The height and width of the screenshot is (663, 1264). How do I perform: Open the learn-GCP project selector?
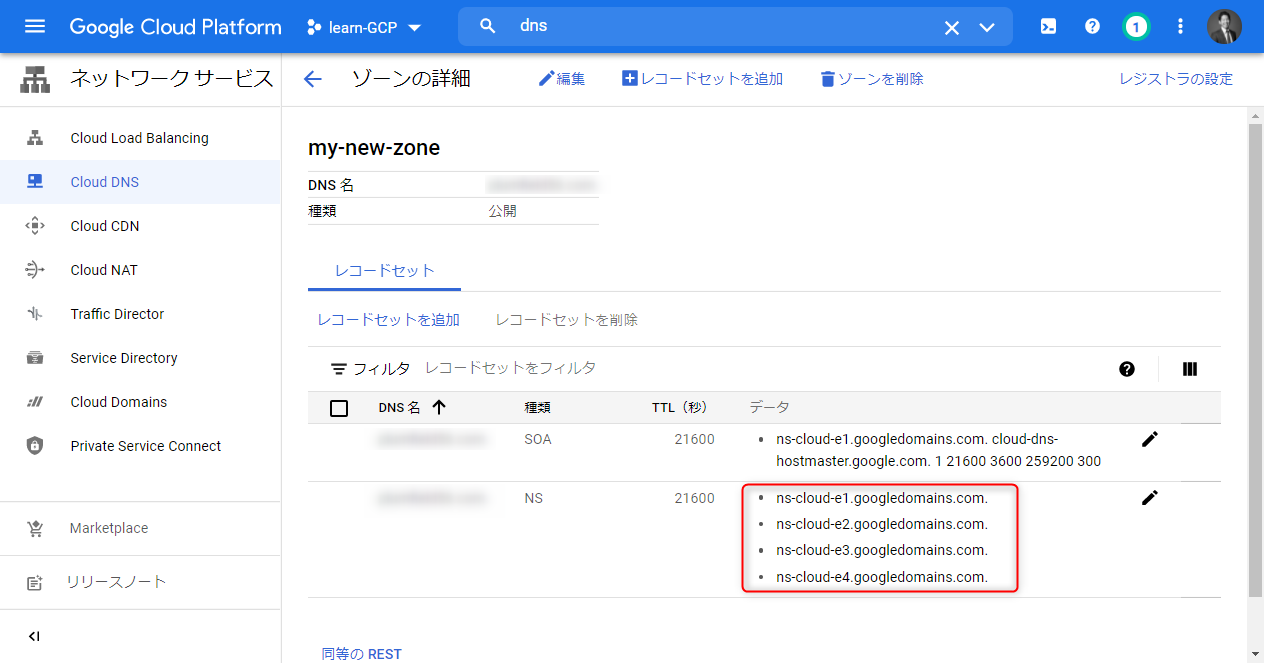pyautogui.click(x=364, y=27)
